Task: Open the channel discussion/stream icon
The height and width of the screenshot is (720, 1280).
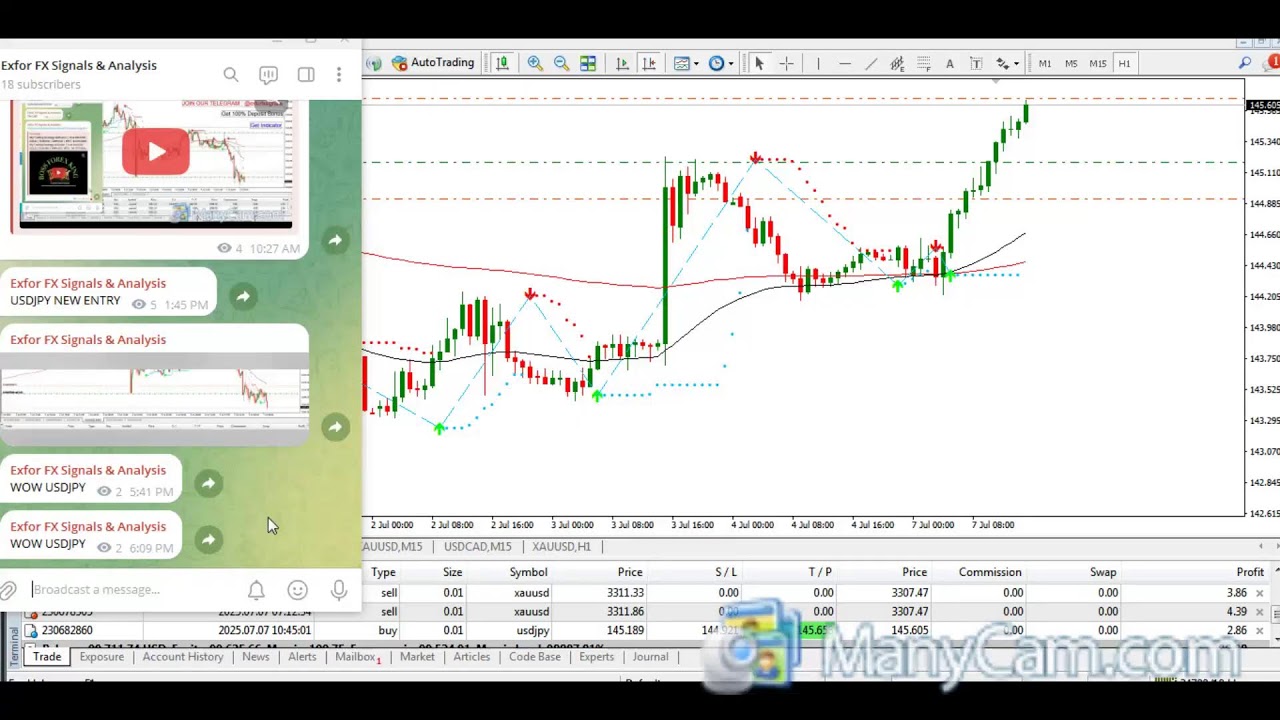Action: pyautogui.click(x=268, y=74)
